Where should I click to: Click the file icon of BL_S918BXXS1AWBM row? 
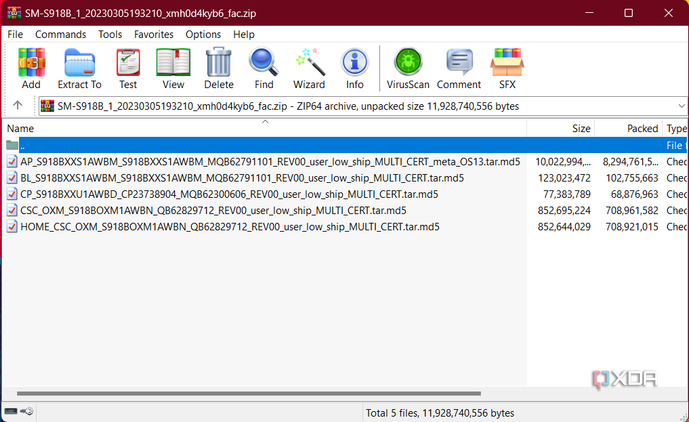tap(12, 178)
